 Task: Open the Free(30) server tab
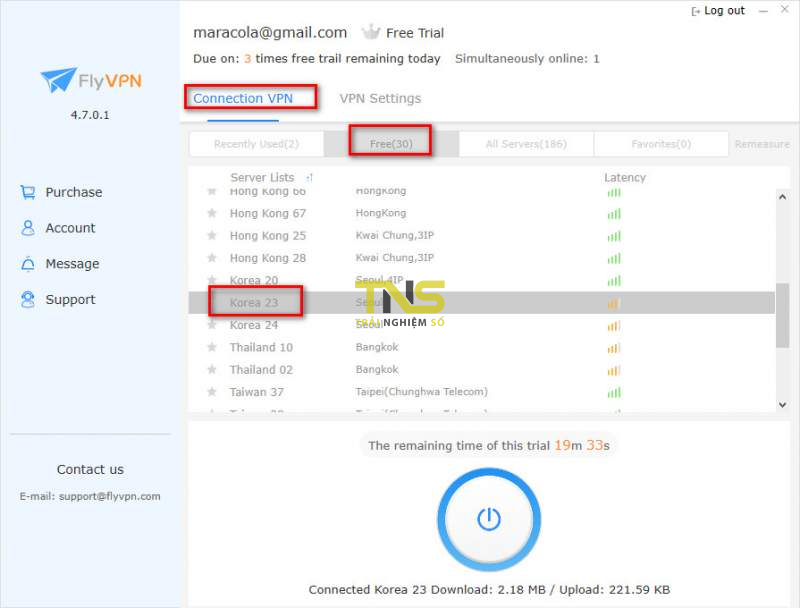click(x=391, y=144)
